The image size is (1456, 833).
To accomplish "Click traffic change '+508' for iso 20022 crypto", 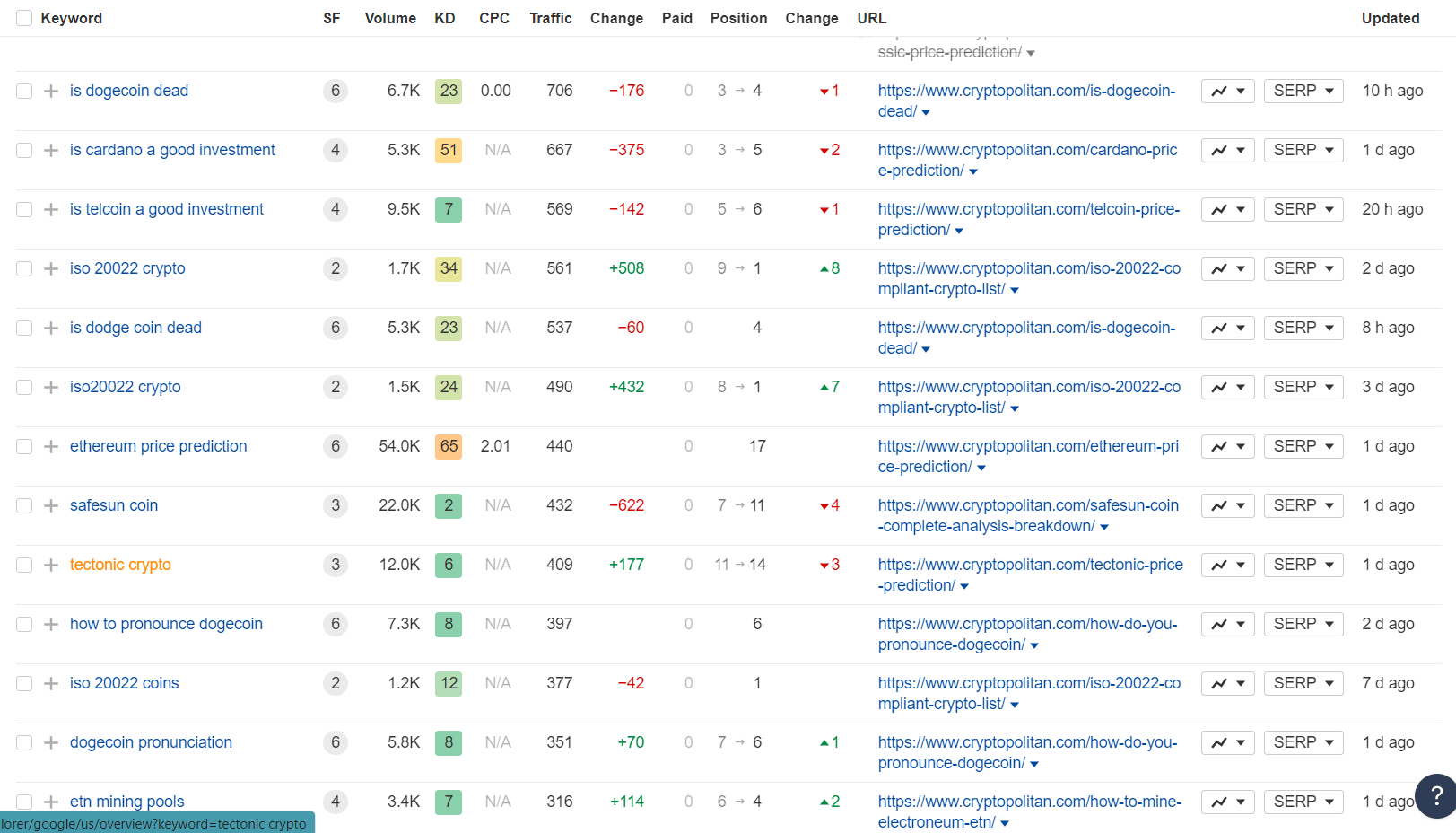I will coord(626,268).
